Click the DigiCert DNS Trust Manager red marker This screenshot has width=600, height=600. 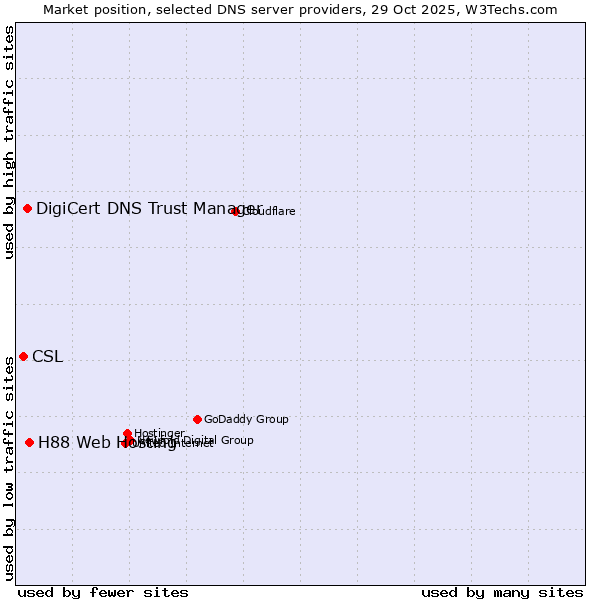click(x=28, y=208)
